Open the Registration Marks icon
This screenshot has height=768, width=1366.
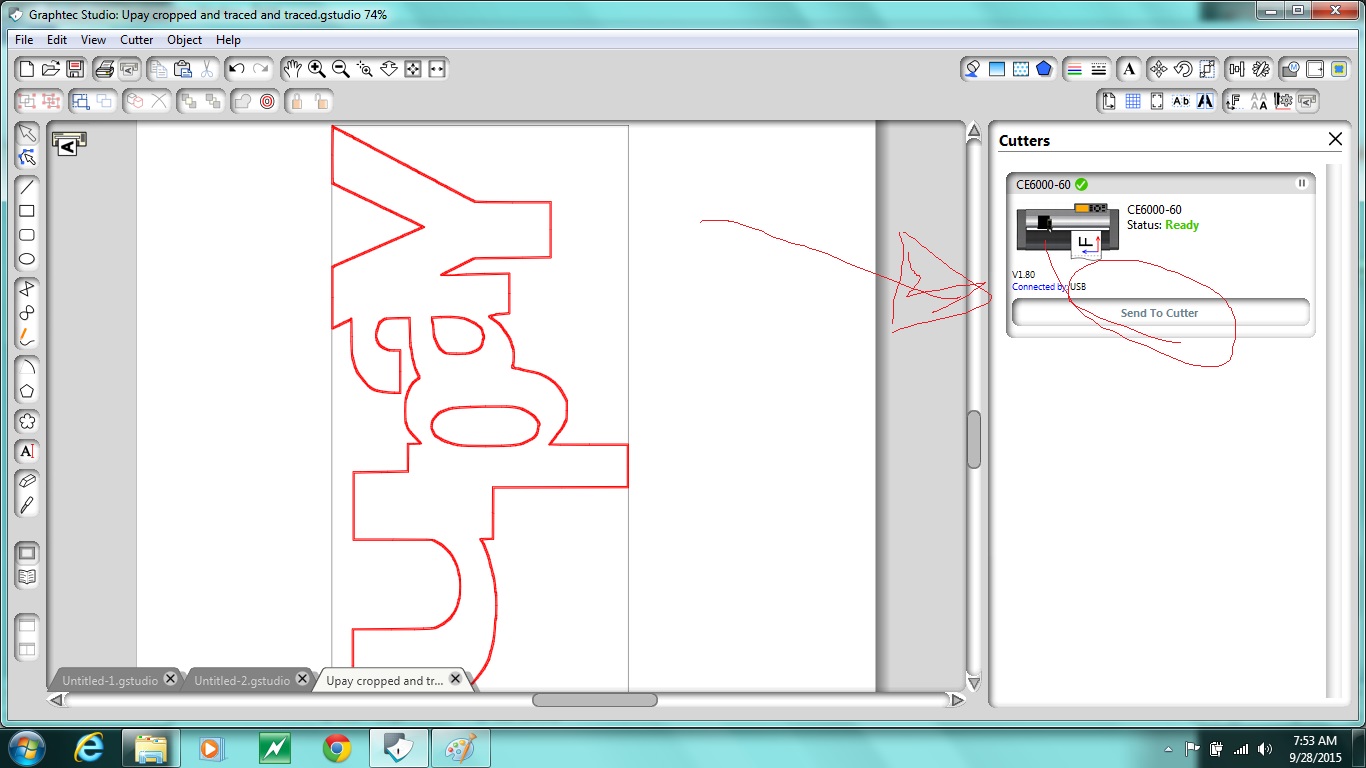coord(1156,101)
